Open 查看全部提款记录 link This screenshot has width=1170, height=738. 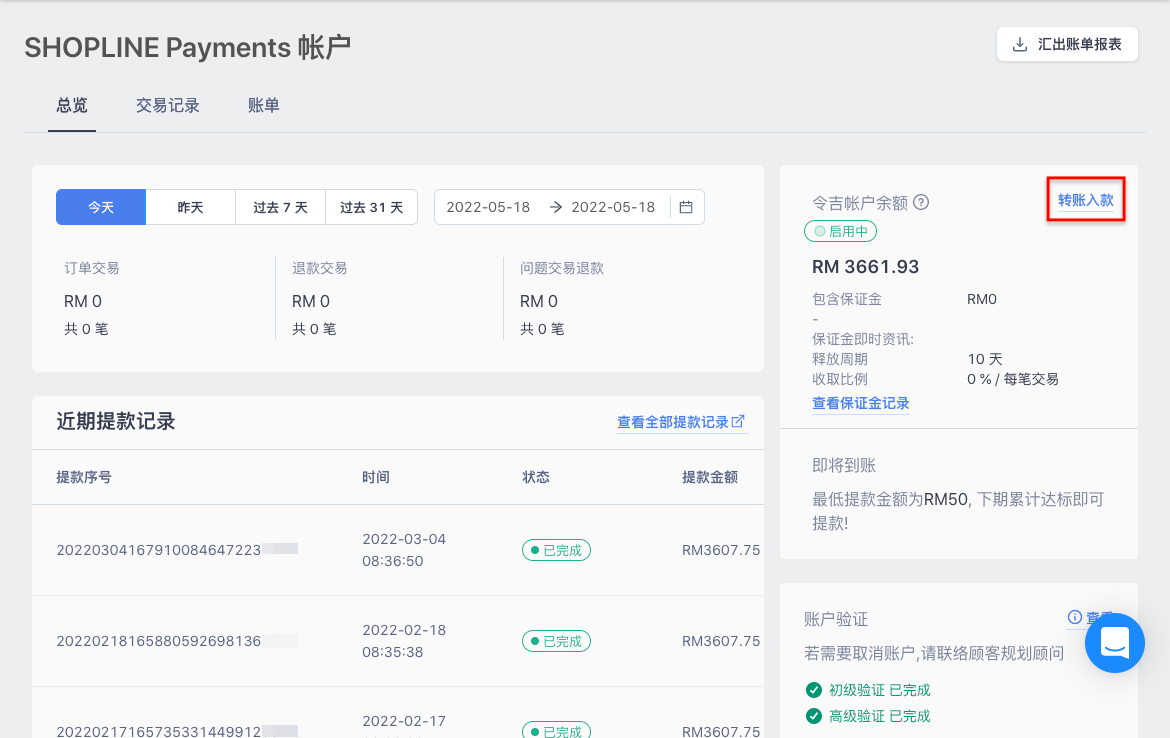672,422
